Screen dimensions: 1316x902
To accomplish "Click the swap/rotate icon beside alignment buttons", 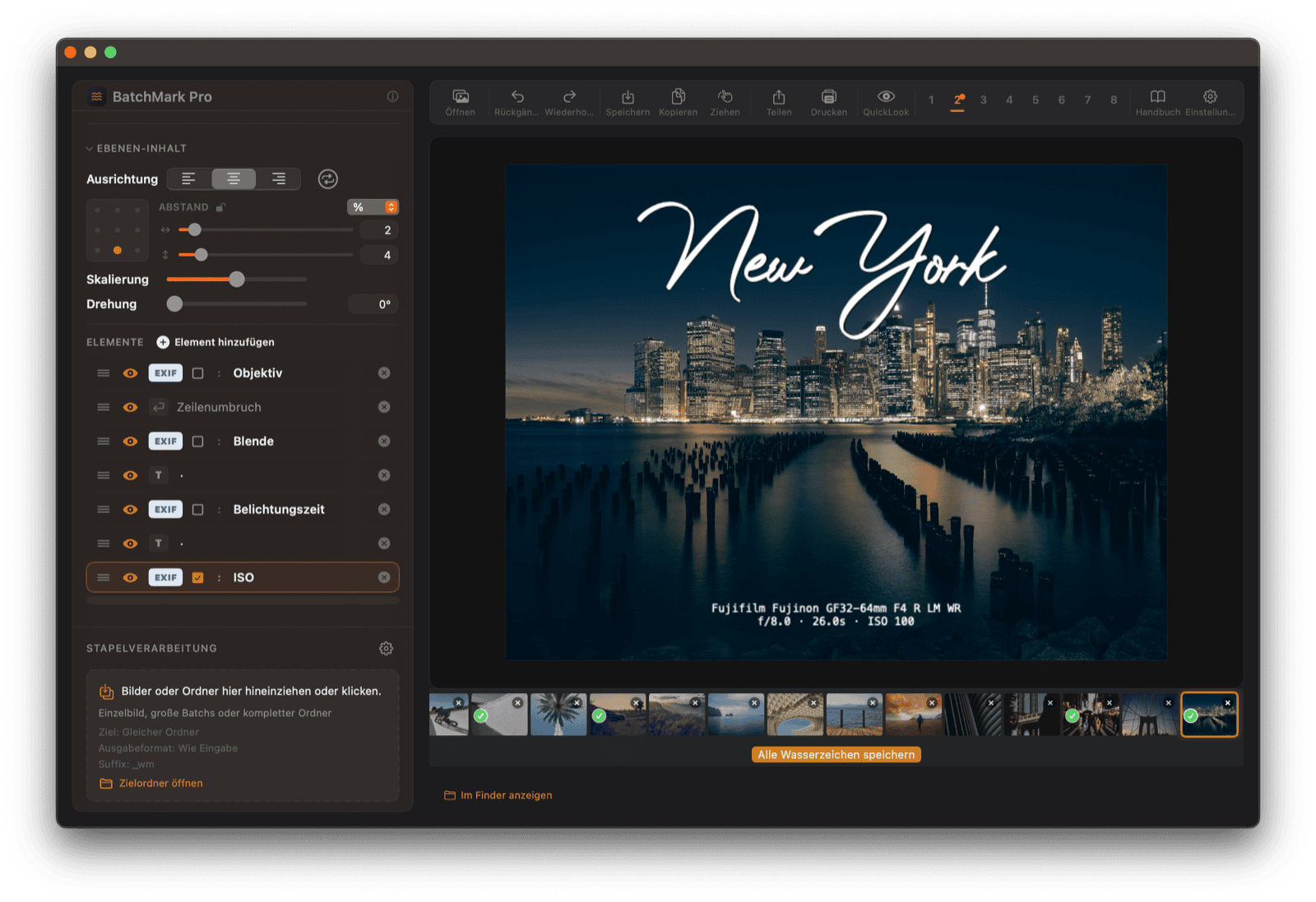I will (x=327, y=178).
